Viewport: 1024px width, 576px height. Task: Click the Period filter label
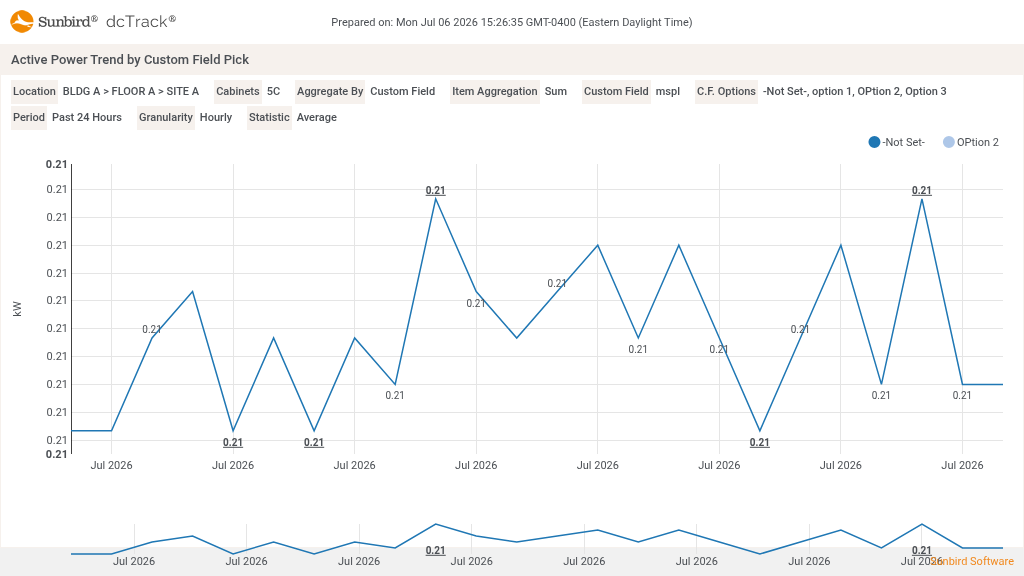[29, 118]
